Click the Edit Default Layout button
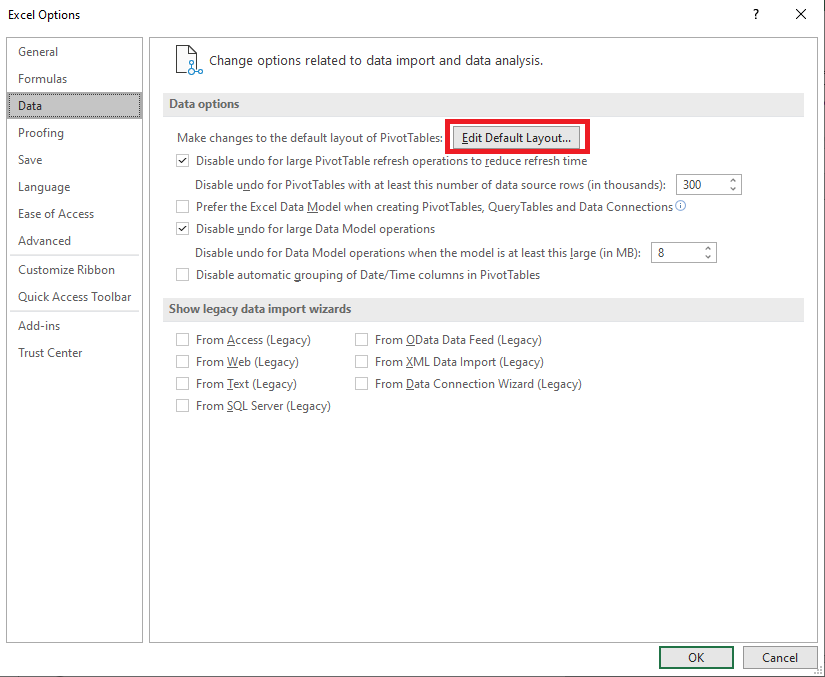Image resolution: width=825 pixels, height=677 pixels. pyautogui.click(x=516, y=138)
